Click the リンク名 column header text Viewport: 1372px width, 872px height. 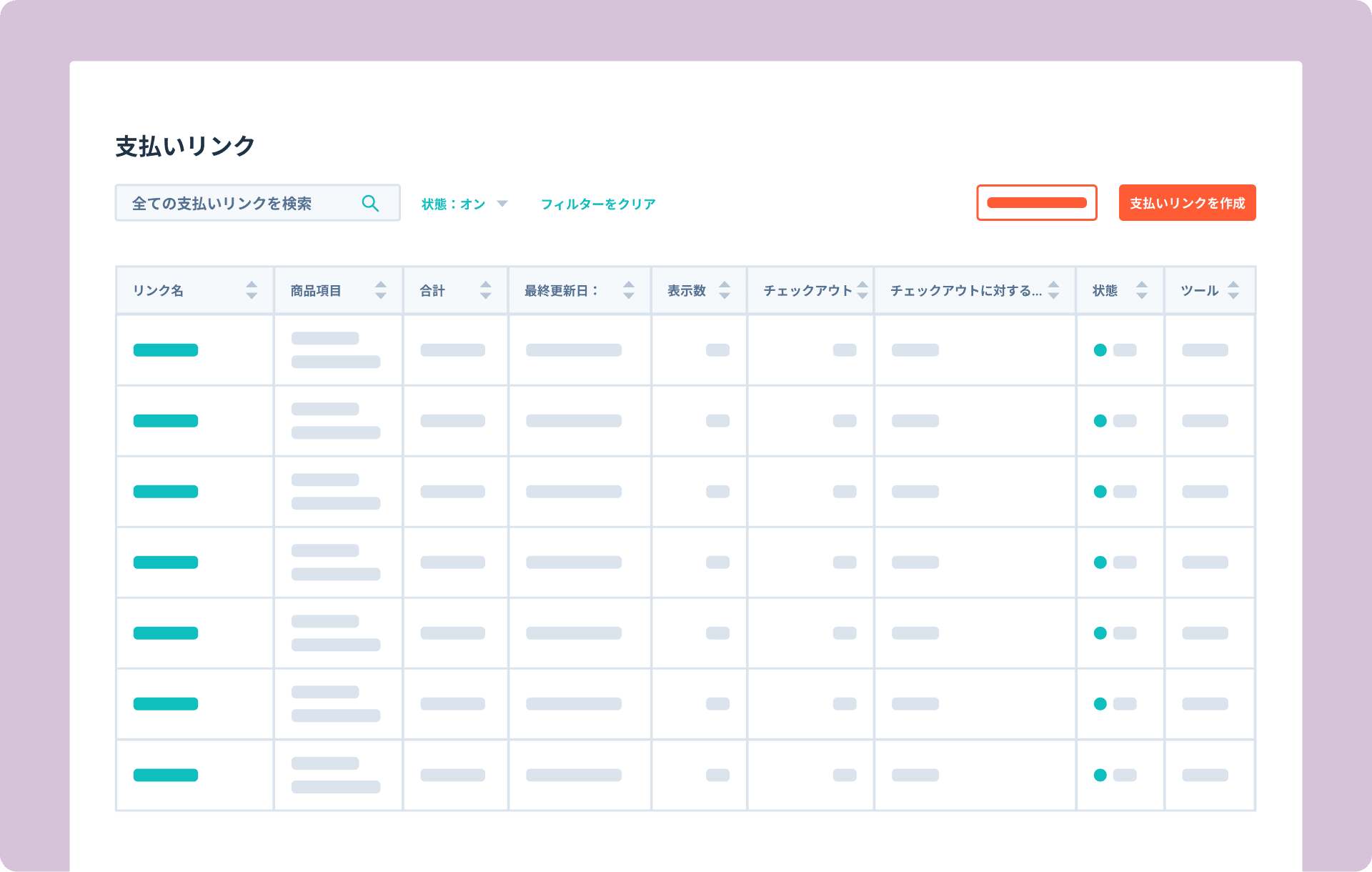158,290
